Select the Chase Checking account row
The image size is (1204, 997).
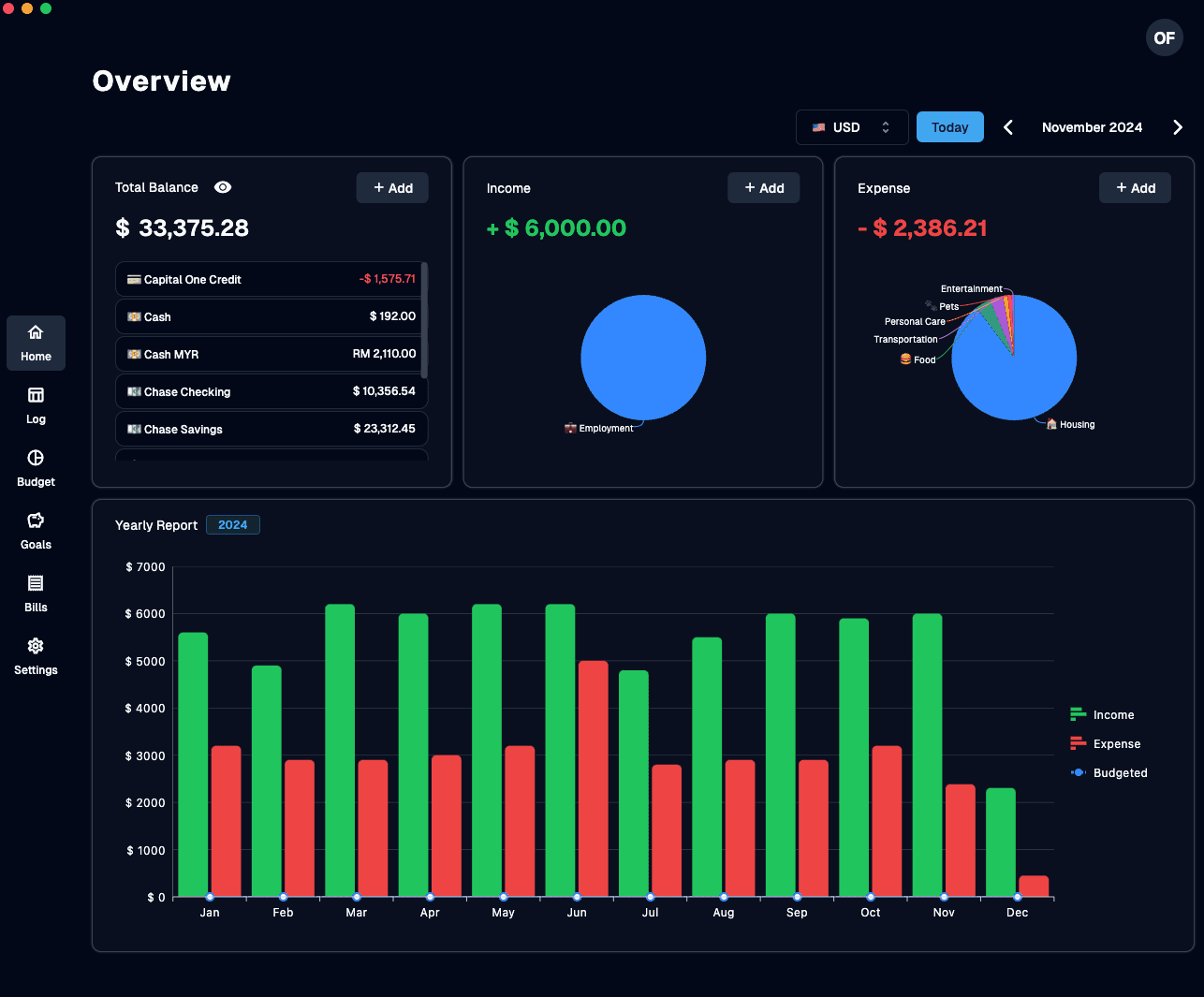271,391
